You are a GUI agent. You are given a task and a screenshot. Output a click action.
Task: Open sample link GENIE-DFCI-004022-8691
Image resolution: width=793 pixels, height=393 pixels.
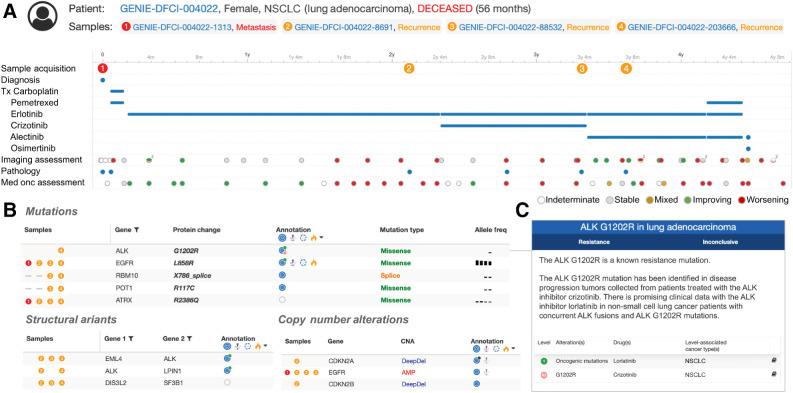pyautogui.click(x=343, y=27)
